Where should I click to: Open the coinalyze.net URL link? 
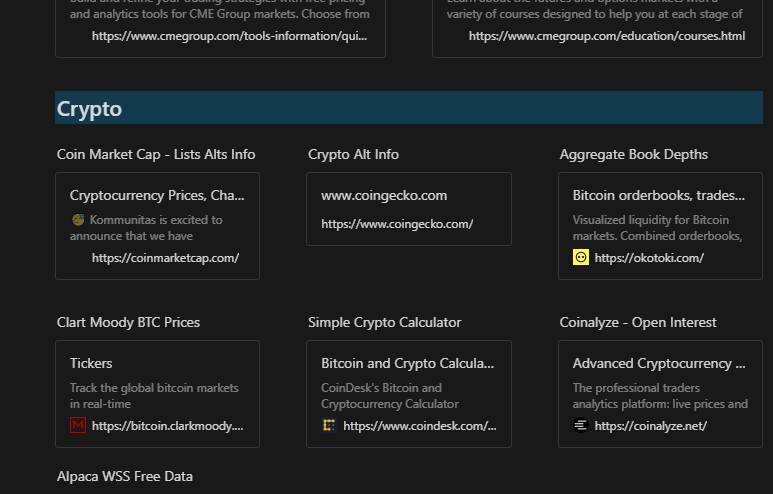[650, 425]
